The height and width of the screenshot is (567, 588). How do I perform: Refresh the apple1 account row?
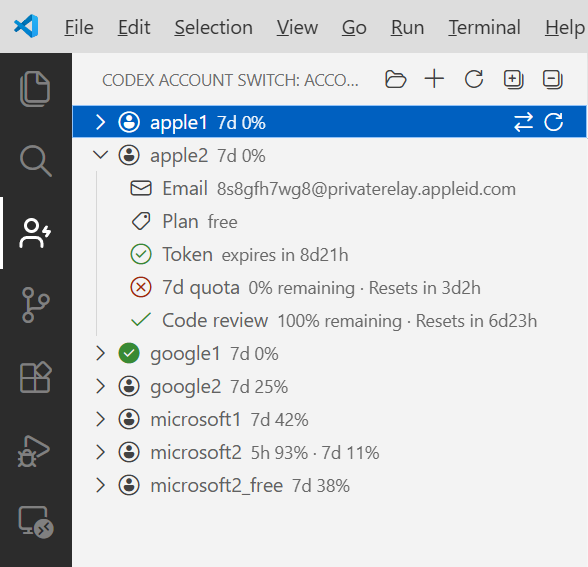[554, 122]
